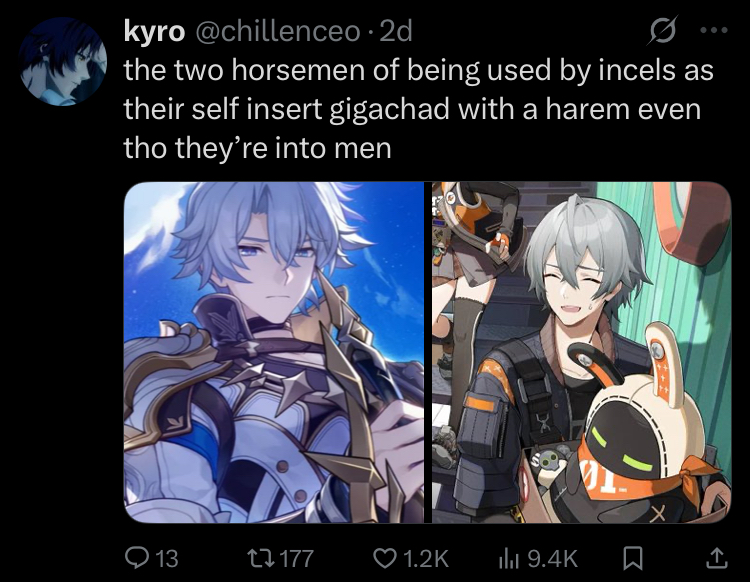The image size is (750, 582).
Task: Open the share upload icon
Action: 716,558
